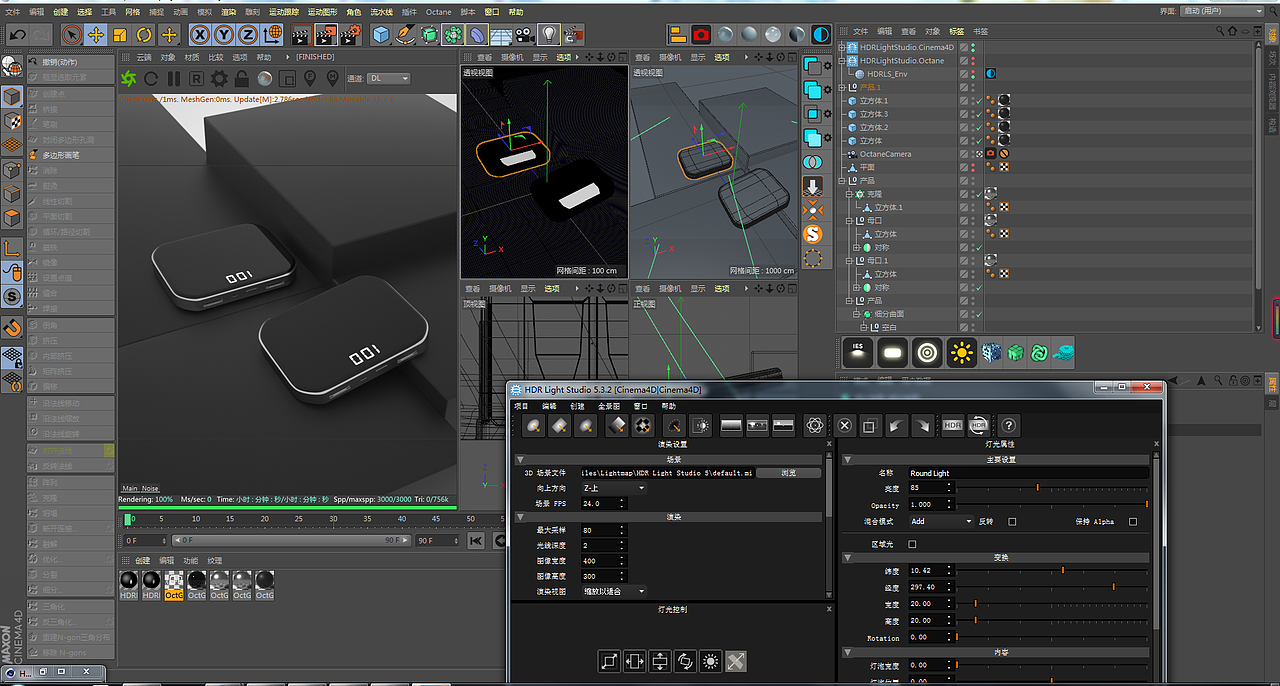Open Octane render settings gear icon
Image resolution: width=1280 pixels, height=686 pixels.
click(x=219, y=78)
